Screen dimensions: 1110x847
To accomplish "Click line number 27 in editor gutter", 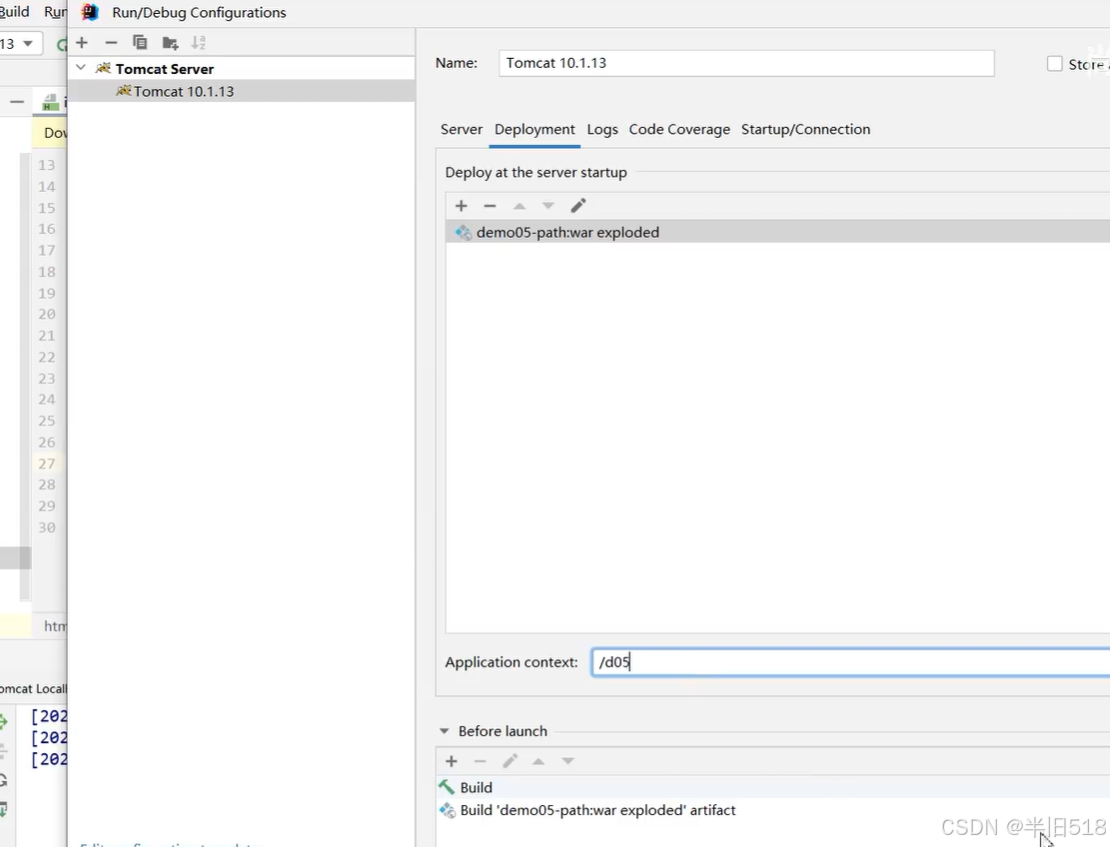I will click(47, 464).
